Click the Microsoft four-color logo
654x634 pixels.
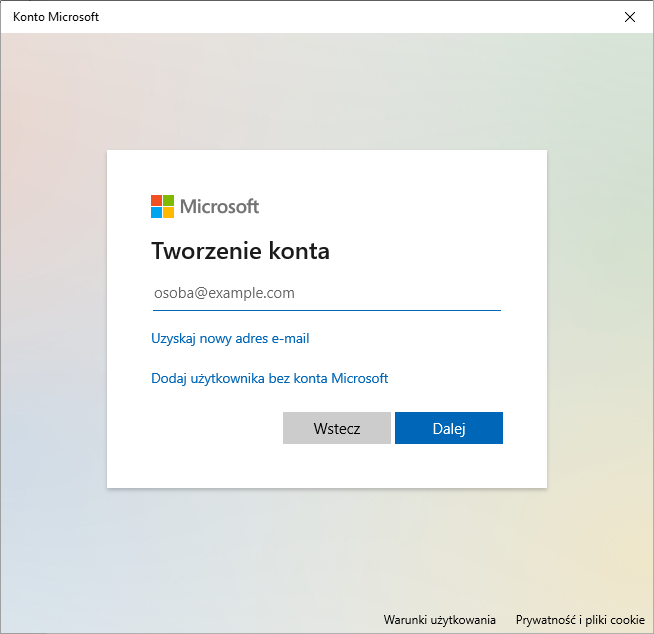162,206
